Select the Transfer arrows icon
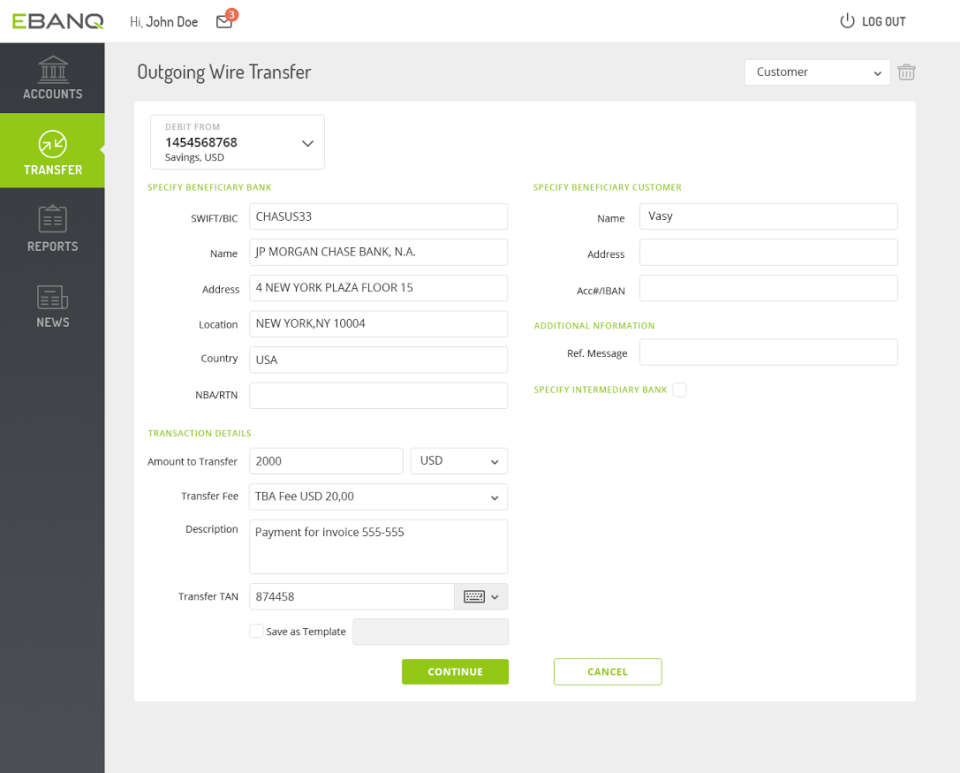Screen dimensions: 960x773 (53, 144)
